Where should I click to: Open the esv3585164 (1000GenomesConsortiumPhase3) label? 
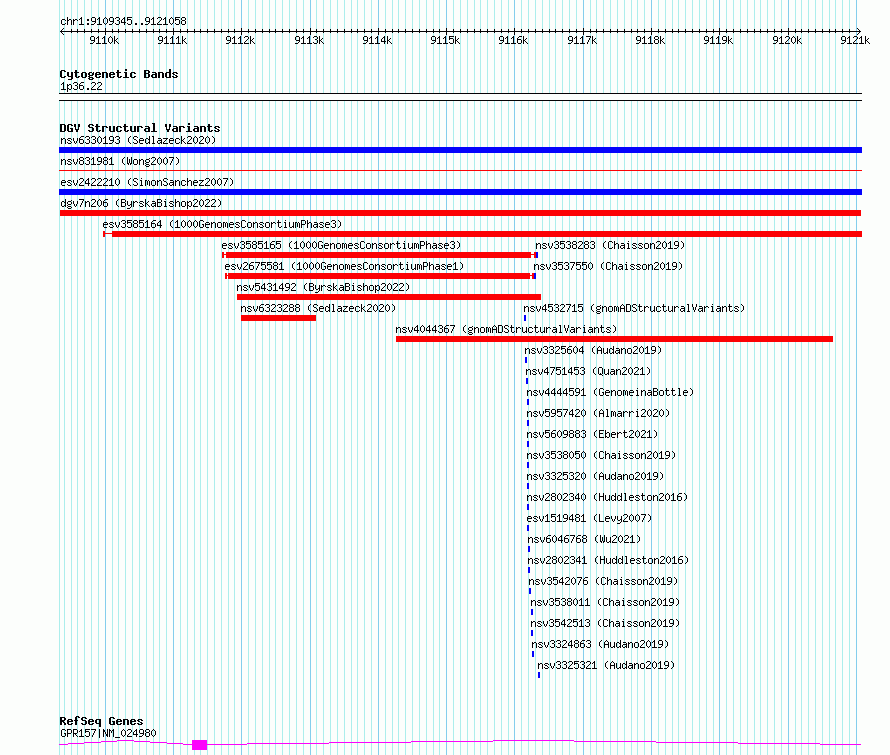pos(222,224)
